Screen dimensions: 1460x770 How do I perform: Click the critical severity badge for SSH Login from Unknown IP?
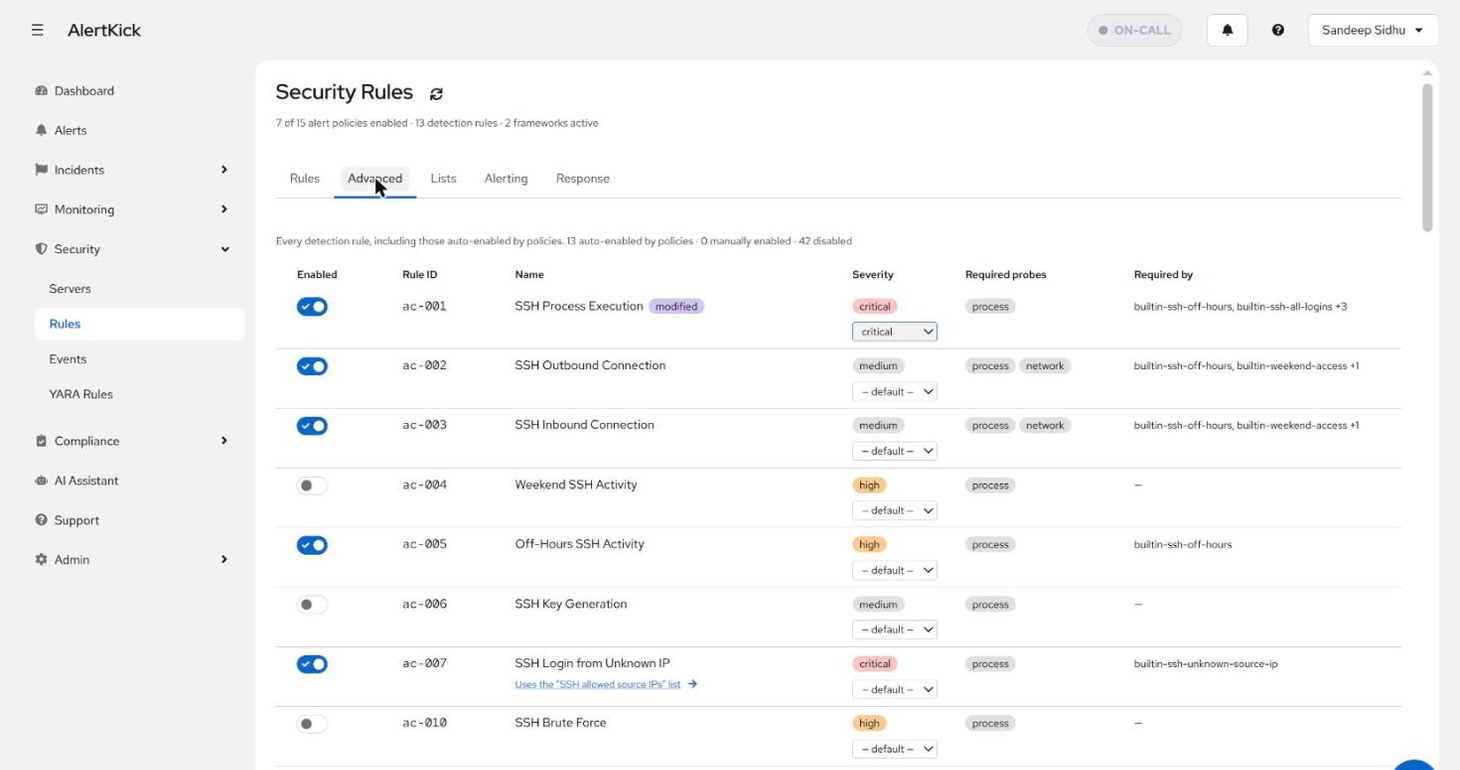point(875,664)
